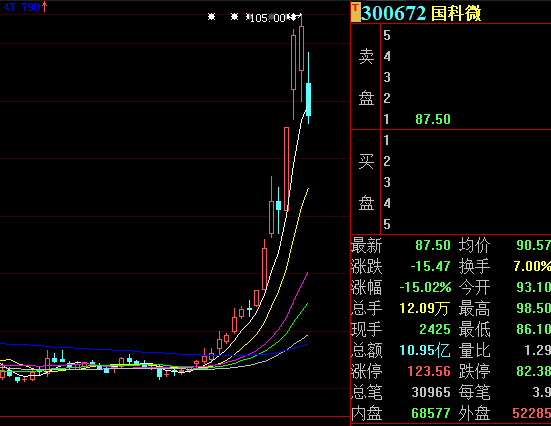
Task: Click the sell level 1 price 87.50
Action: coord(433,119)
